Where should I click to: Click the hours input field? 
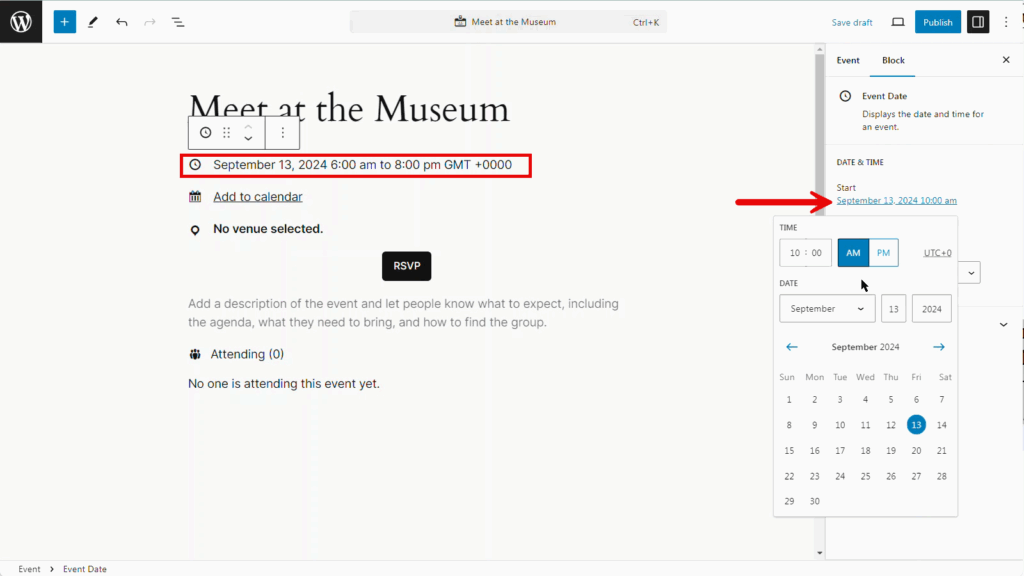(x=795, y=253)
